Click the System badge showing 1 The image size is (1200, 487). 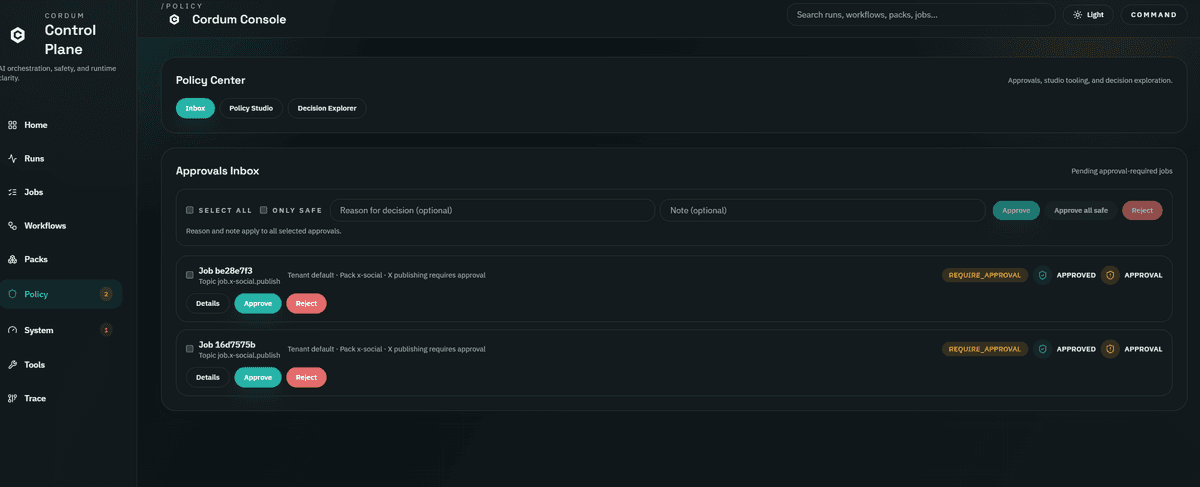[106, 330]
